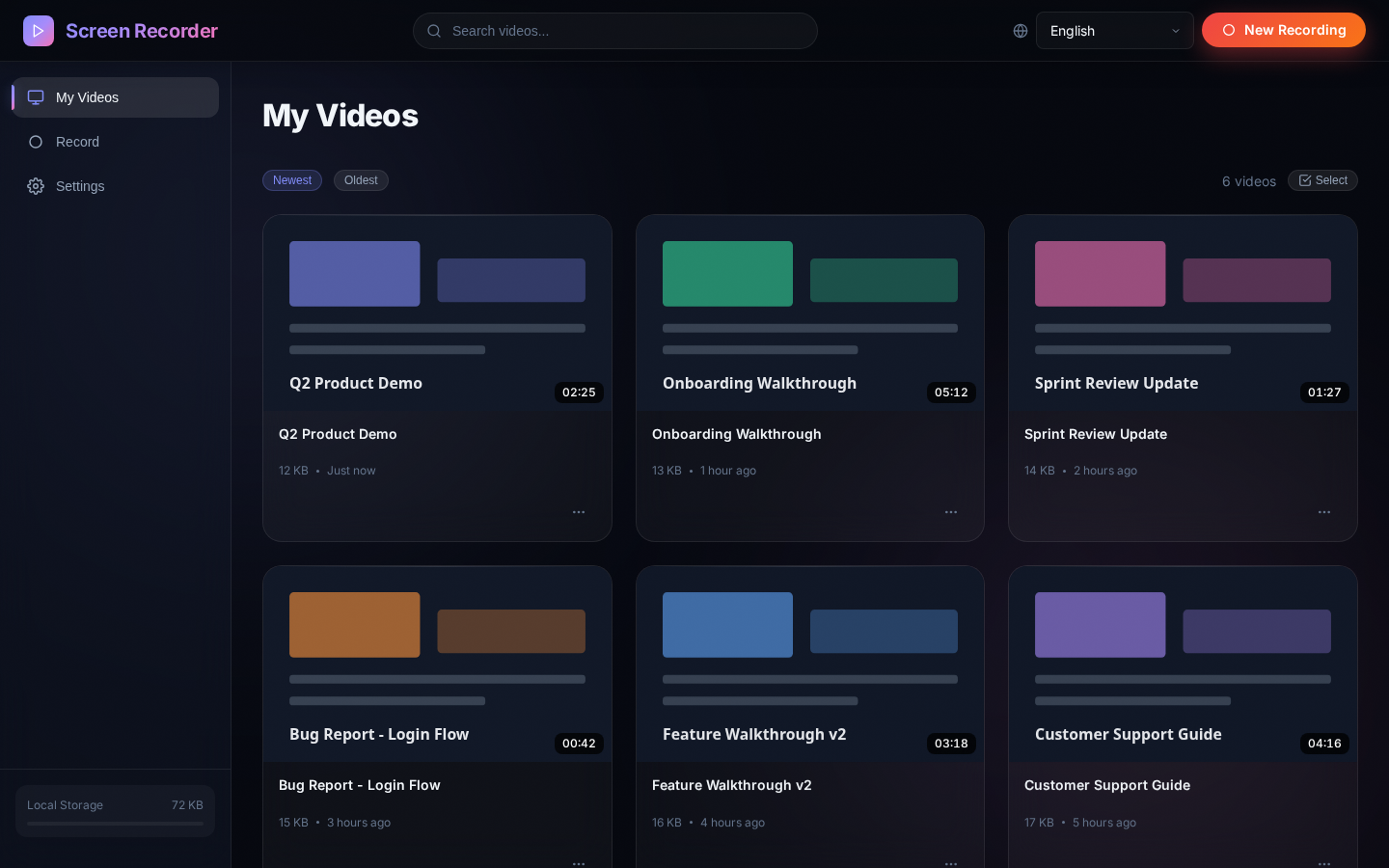The width and height of the screenshot is (1389, 868).
Task: Click the 04:16 duration badge
Action: click(x=1324, y=744)
